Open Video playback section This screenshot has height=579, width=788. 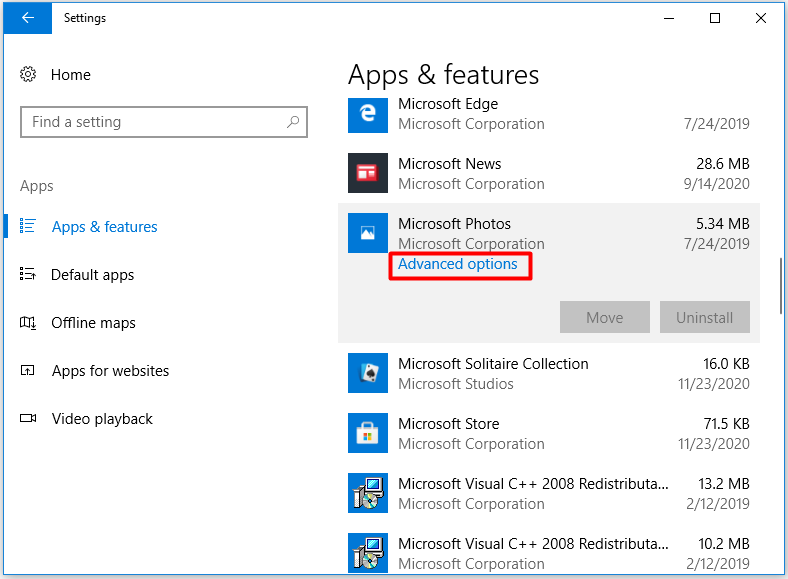102,419
